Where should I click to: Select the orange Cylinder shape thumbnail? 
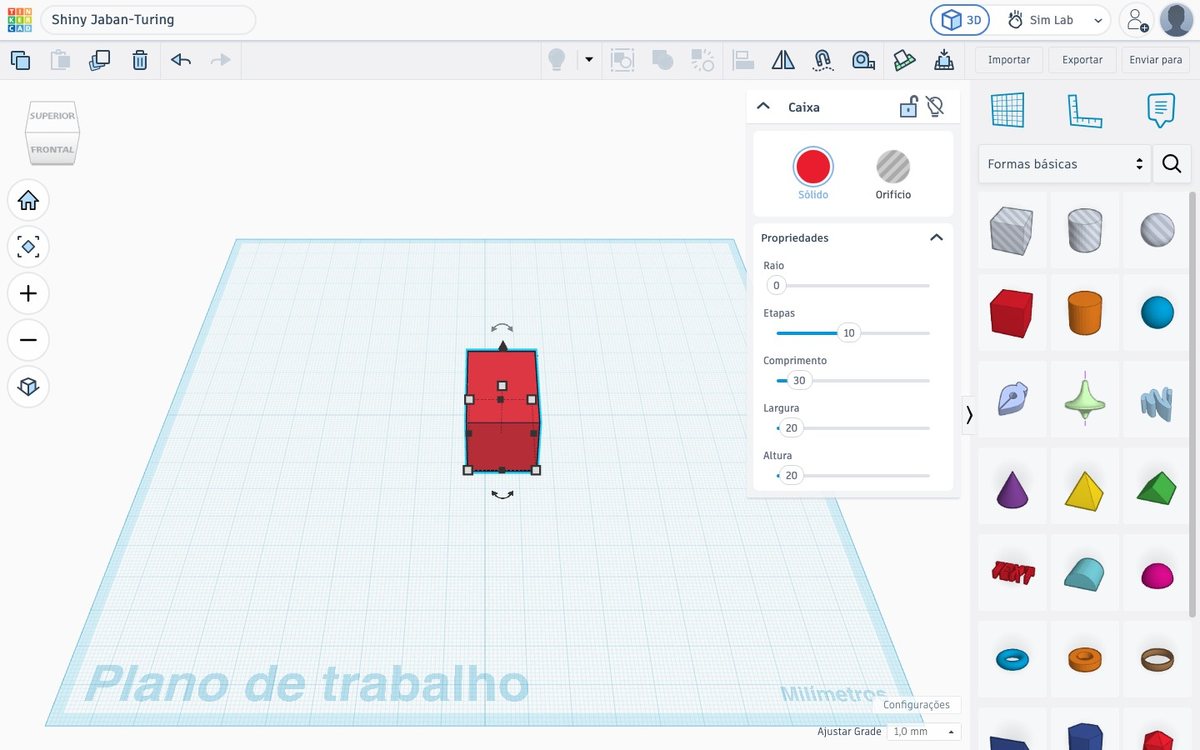1084,313
